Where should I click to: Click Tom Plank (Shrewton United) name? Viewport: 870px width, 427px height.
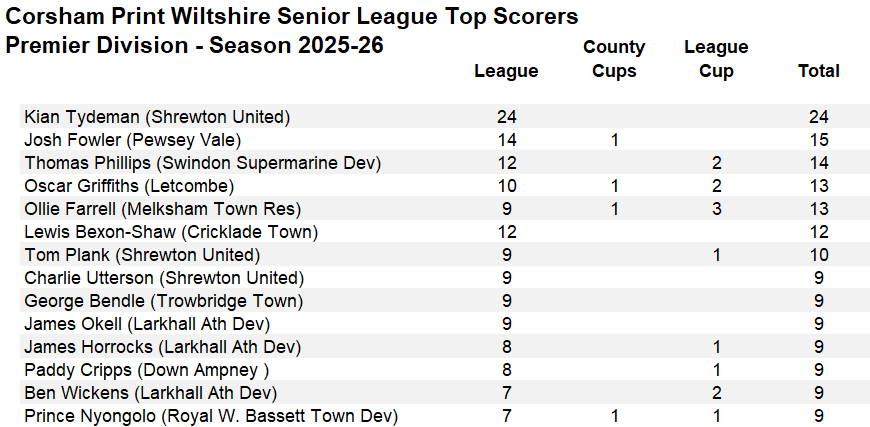click(x=142, y=255)
